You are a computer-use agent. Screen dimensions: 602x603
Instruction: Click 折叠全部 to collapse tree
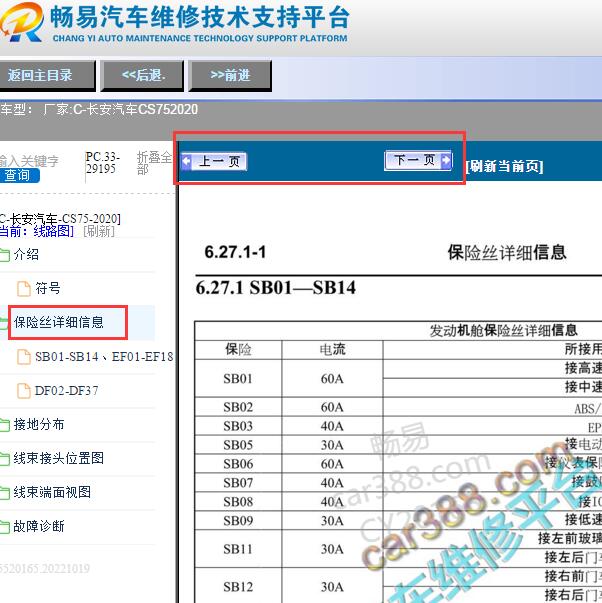pos(154,163)
